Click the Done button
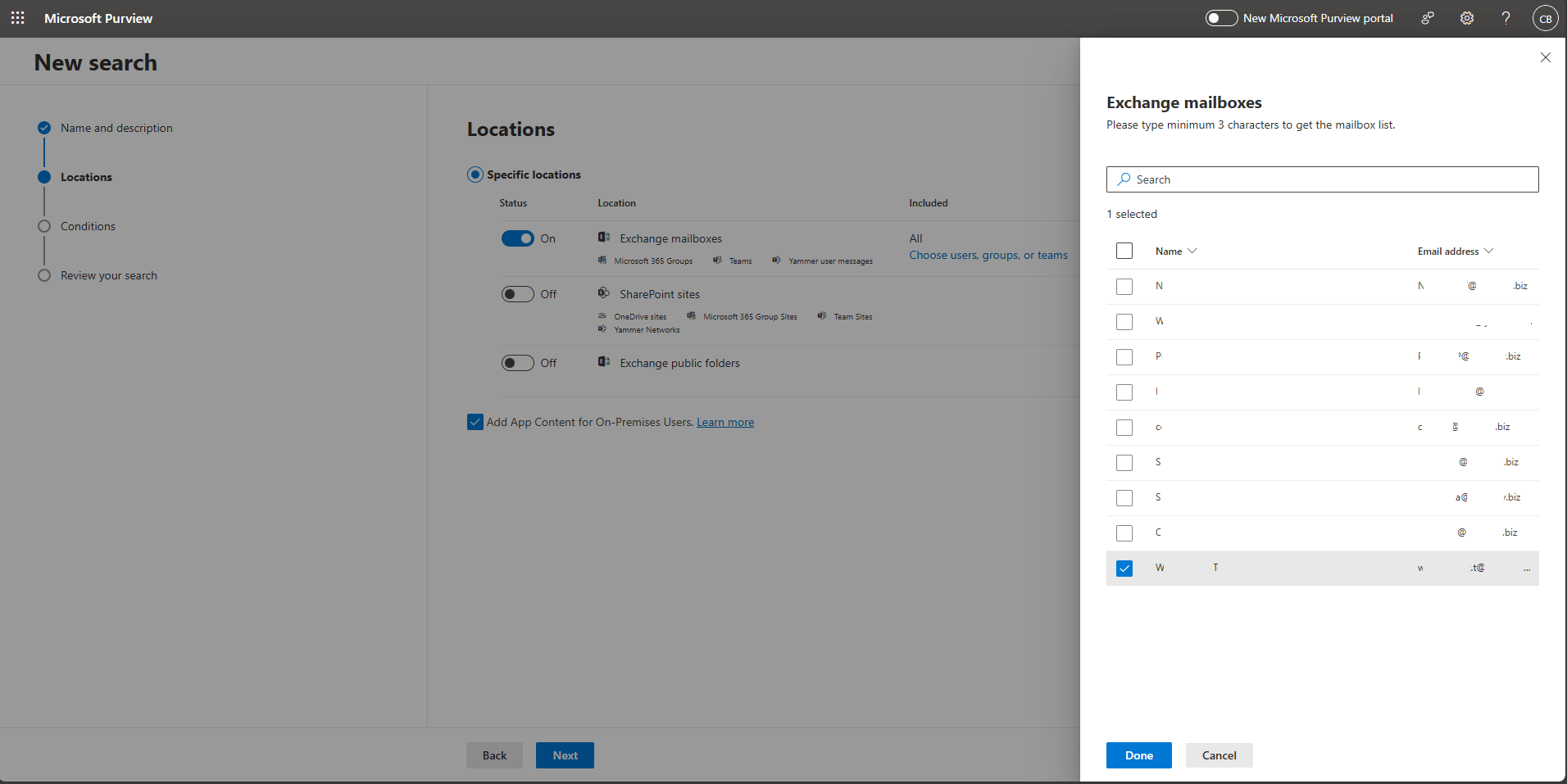 click(x=1138, y=755)
